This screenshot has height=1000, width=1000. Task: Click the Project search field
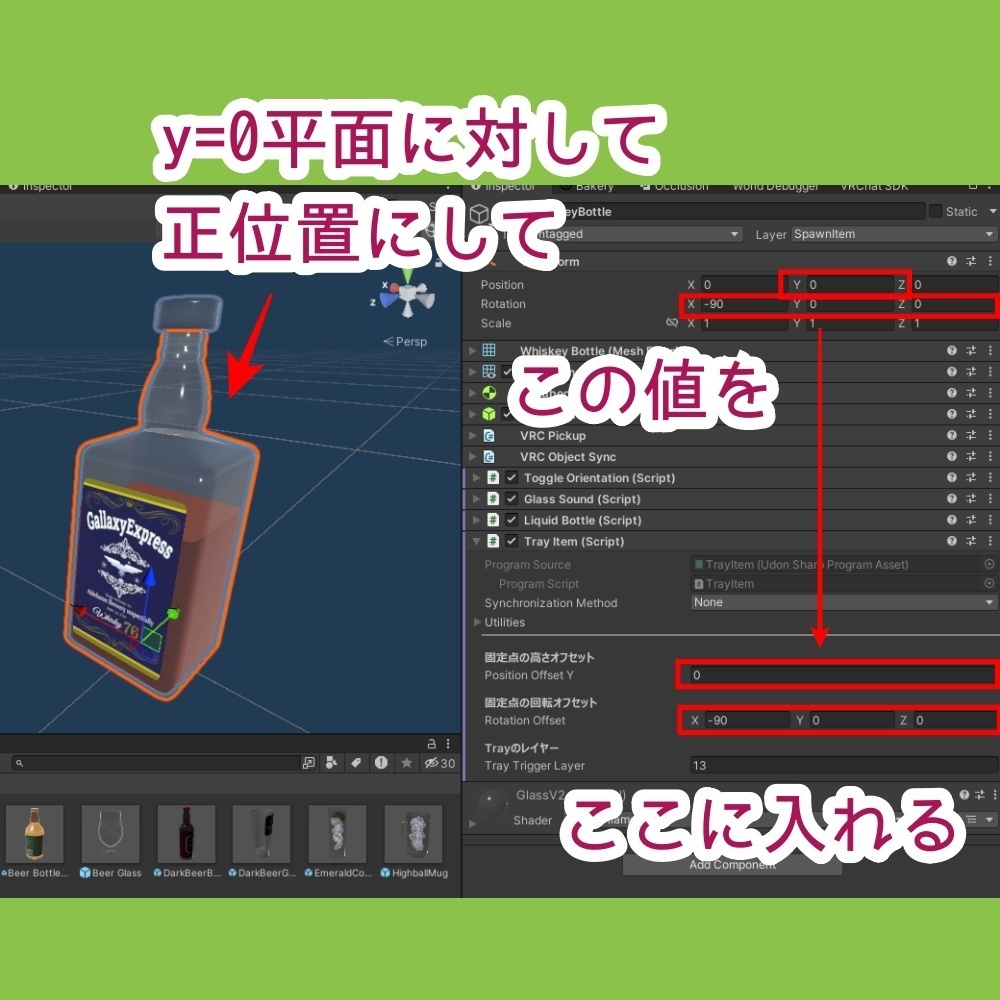[155, 763]
